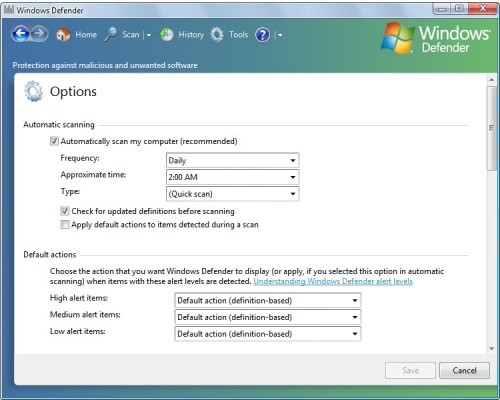500x400 pixels.
Task: Click the Save button
Action: click(410, 370)
